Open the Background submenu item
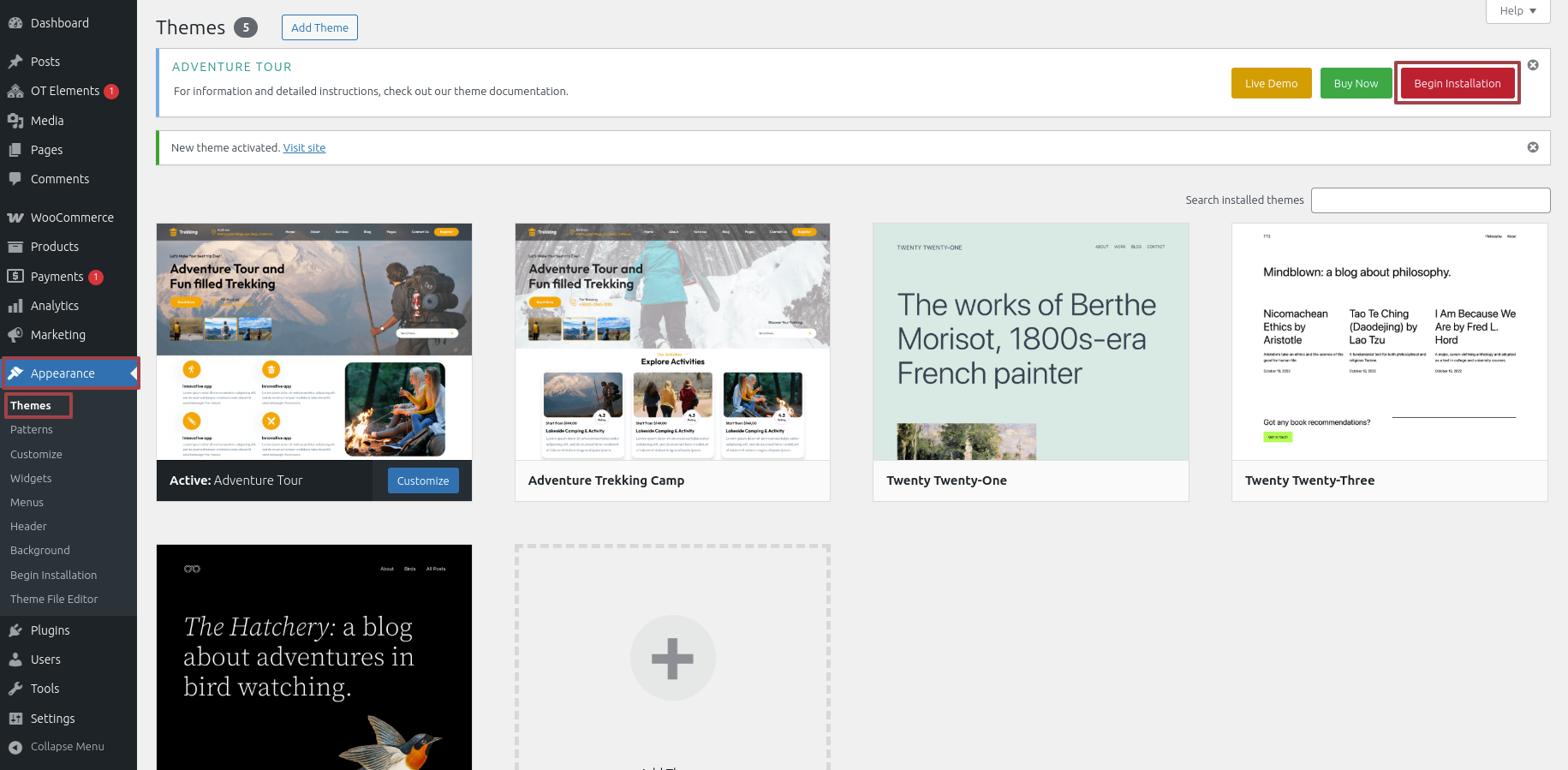The height and width of the screenshot is (770, 1568). [x=40, y=550]
